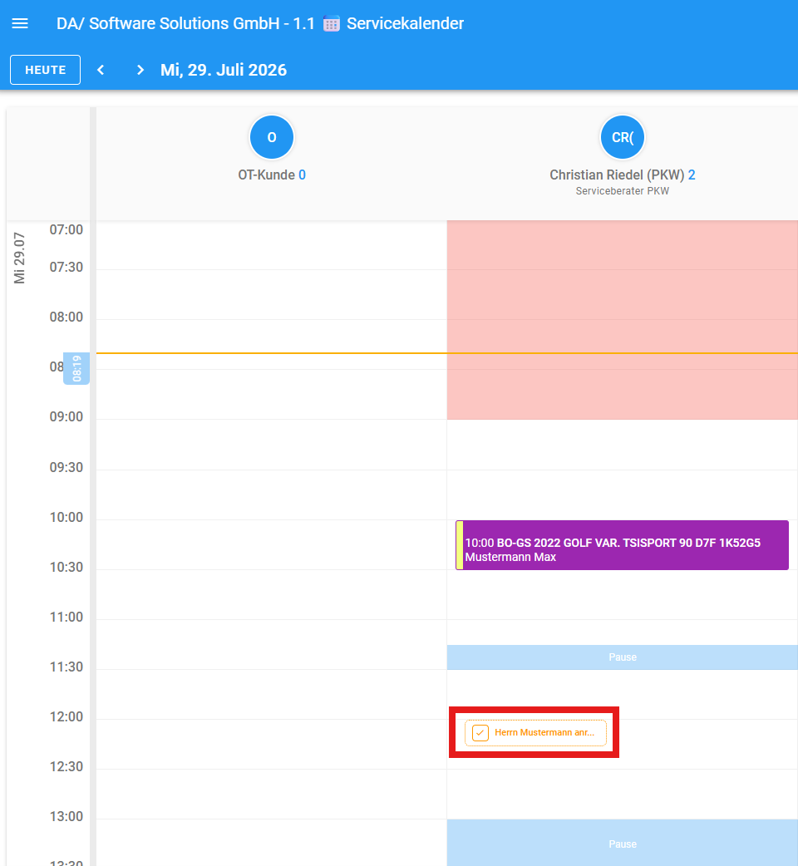Click the 10:30 time label
Viewport: 798px width, 866px height.
tap(66, 567)
